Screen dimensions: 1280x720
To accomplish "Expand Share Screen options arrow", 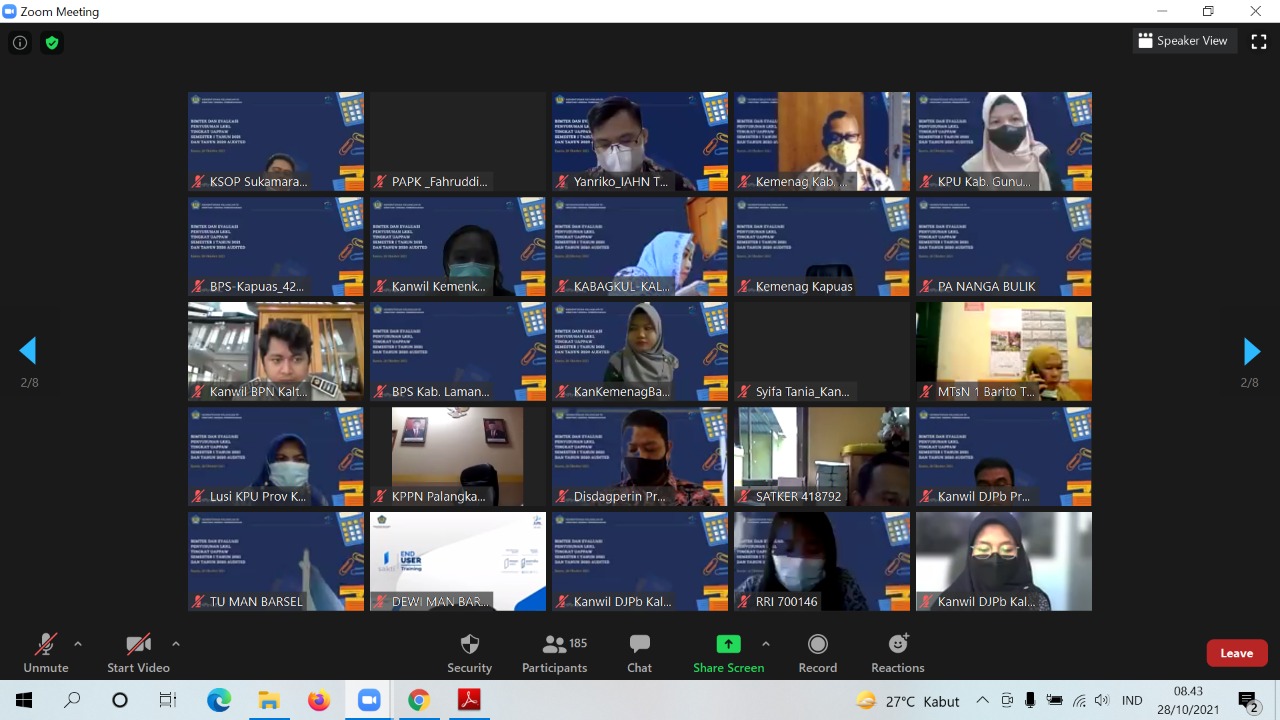I will tap(766, 644).
